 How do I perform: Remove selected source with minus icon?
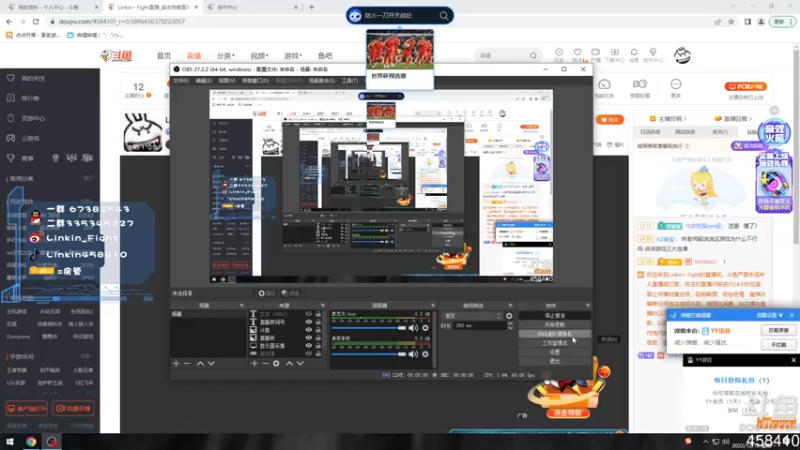point(265,363)
